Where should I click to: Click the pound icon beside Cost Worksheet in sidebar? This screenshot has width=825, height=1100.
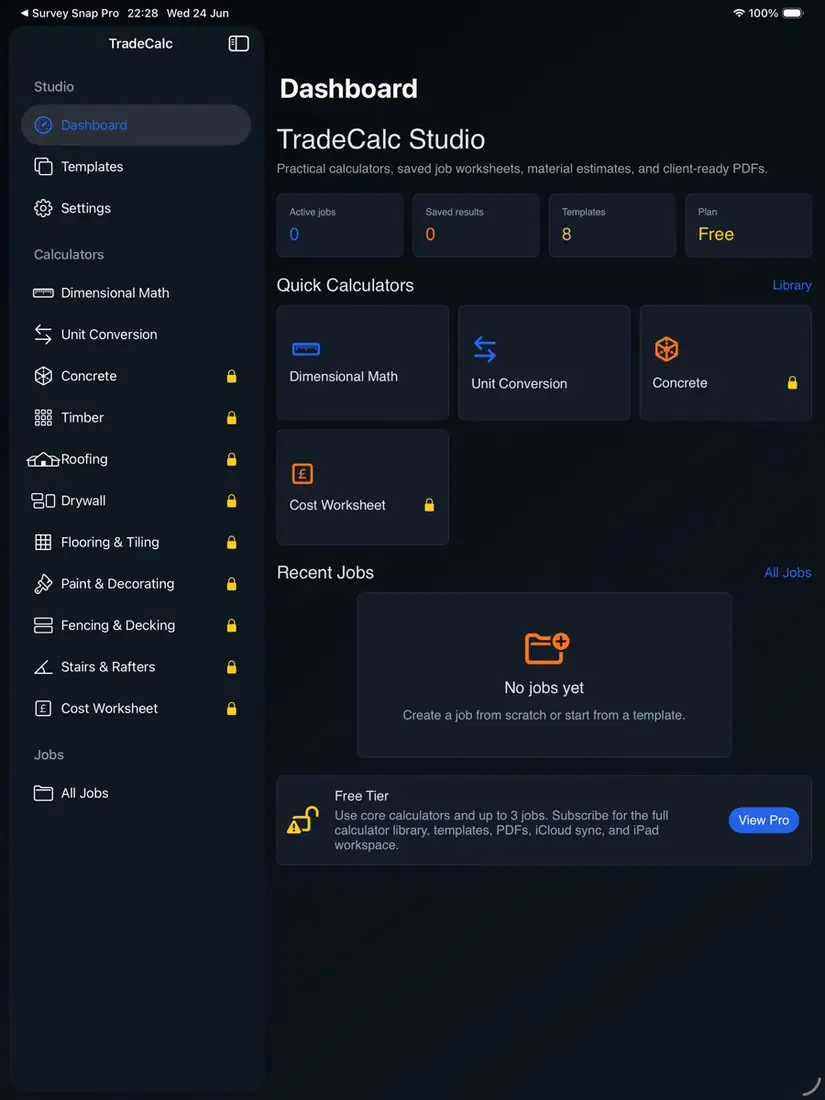pyautogui.click(x=43, y=709)
